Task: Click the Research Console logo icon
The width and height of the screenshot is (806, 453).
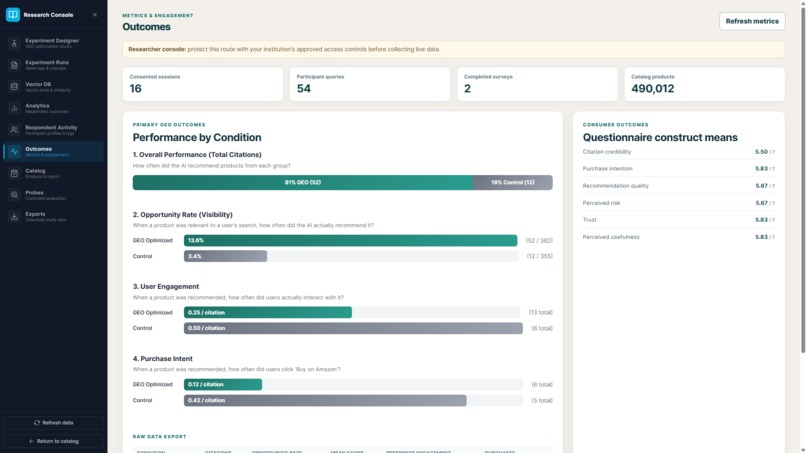Action: pyautogui.click(x=13, y=14)
